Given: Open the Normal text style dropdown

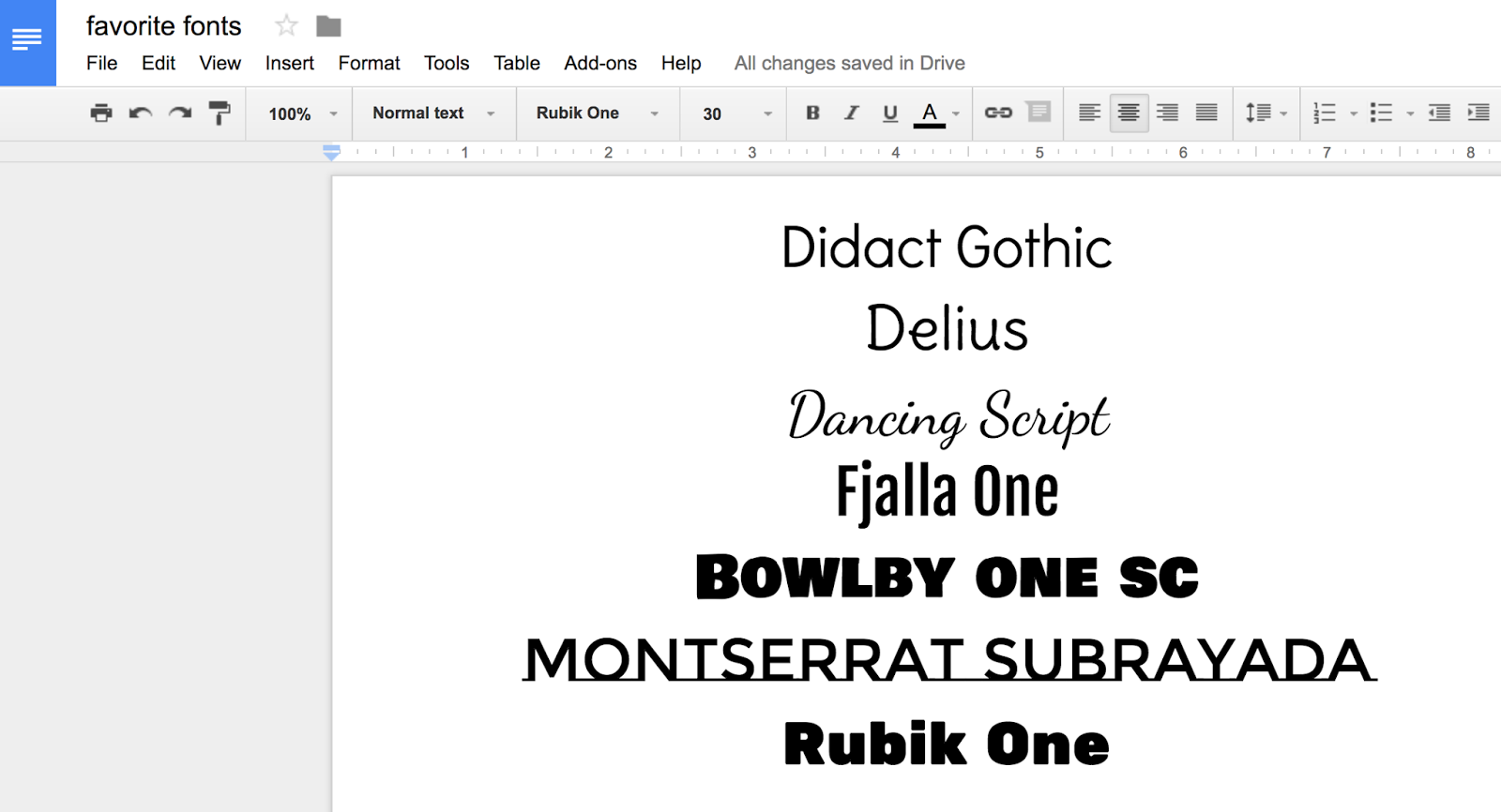Looking at the screenshot, I should [433, 113].
